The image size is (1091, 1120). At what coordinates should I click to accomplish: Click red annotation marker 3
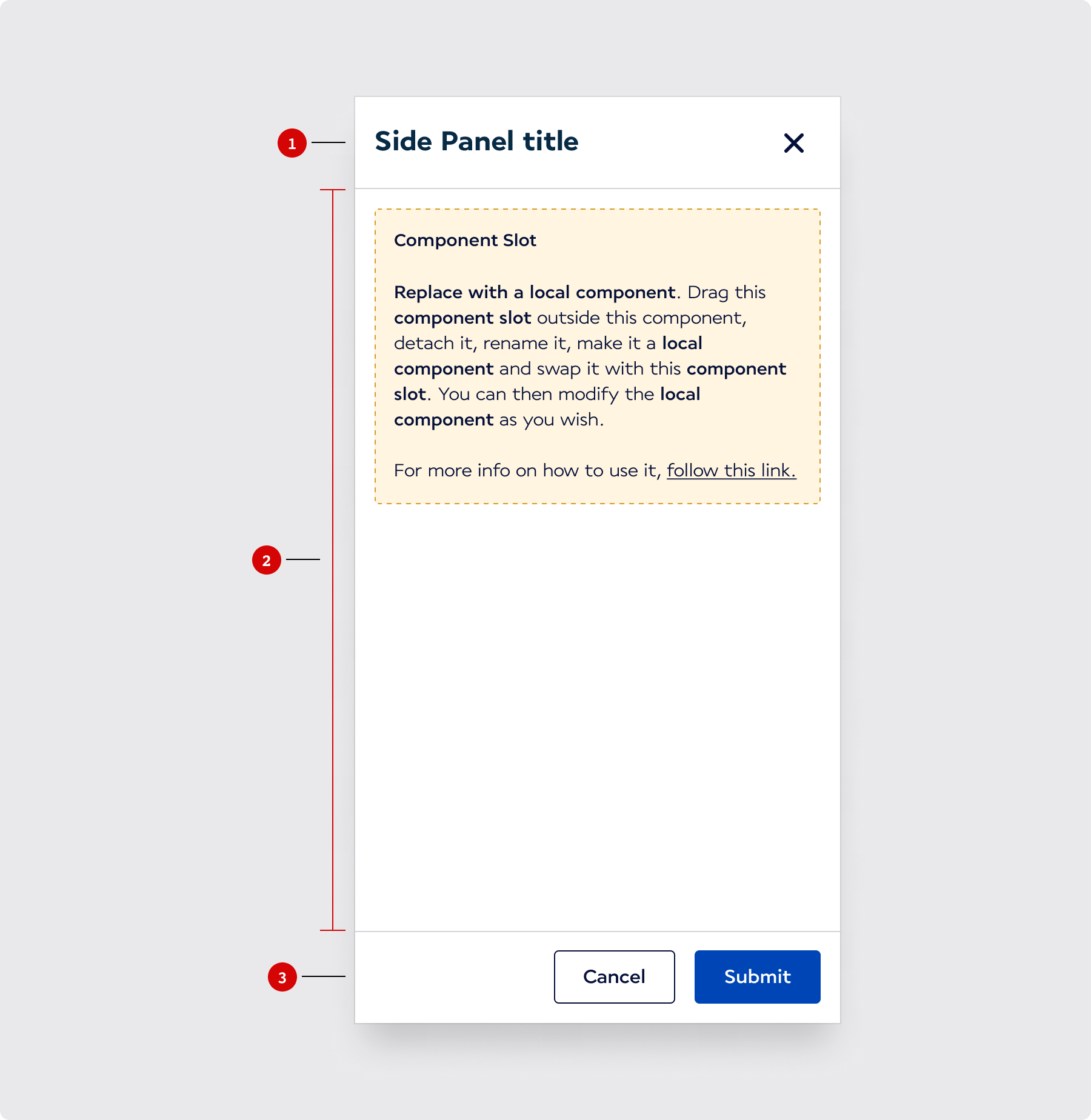(x=282, y=977)
